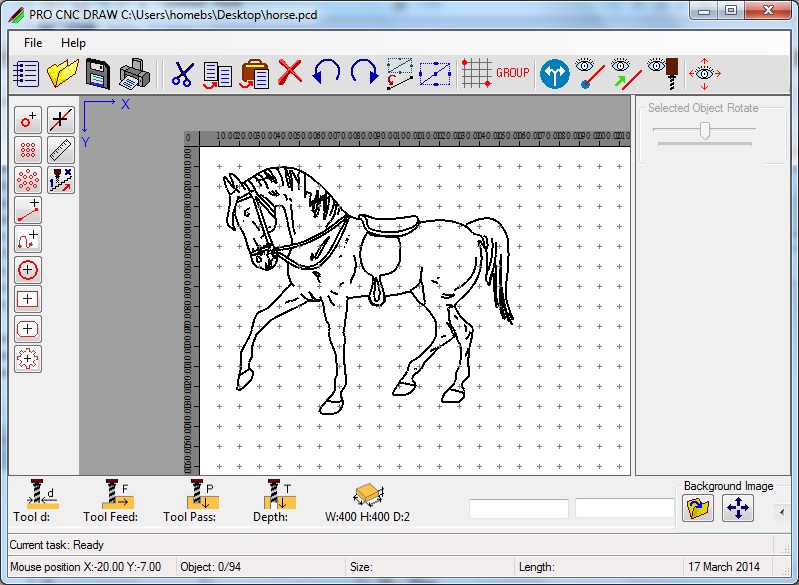Select the ruler measure tool

(61, 150)
